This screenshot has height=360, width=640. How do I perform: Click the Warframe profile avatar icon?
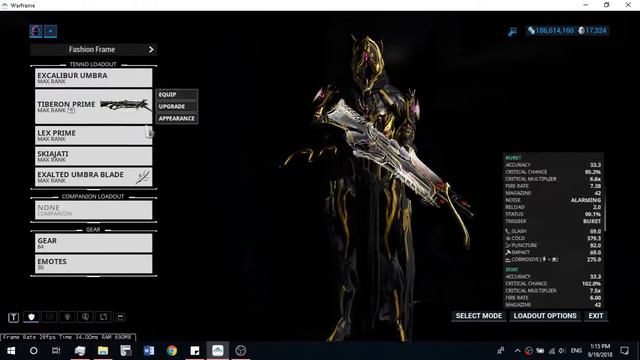pos(36,31)
